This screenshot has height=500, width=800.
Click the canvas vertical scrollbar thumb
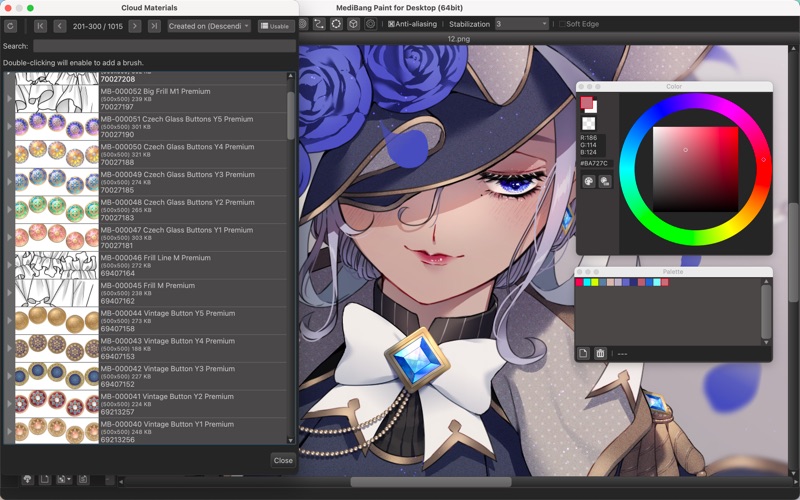(793, 252)
